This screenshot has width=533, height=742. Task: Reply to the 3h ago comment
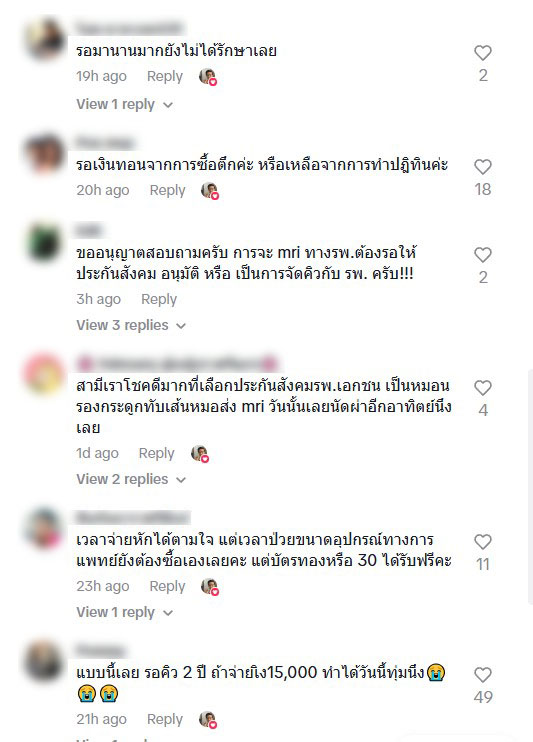pos(159,299)
